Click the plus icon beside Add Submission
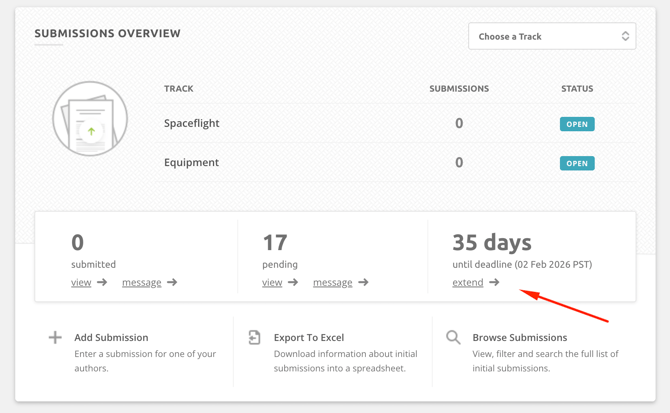Screen dimensions: 670x413 [x=55, y=338]
